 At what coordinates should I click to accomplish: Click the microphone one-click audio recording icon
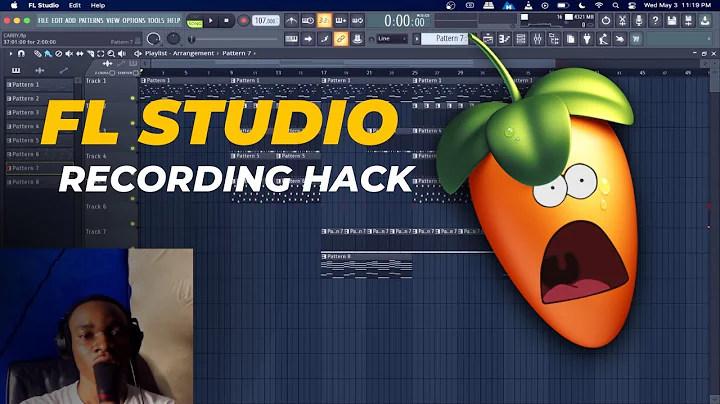pos(639,20)
